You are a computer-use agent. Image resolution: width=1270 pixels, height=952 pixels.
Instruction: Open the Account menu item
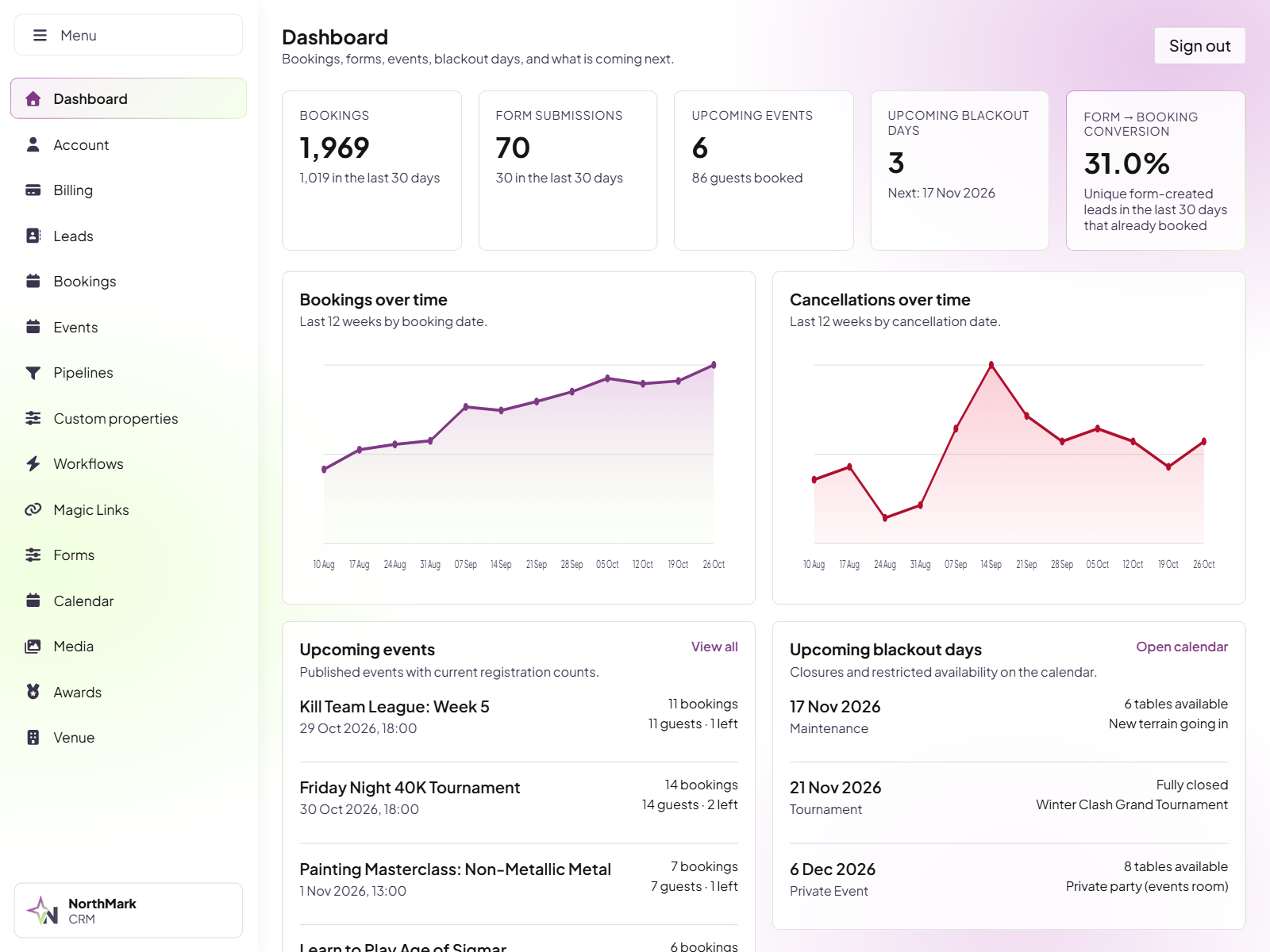point(129,144)
